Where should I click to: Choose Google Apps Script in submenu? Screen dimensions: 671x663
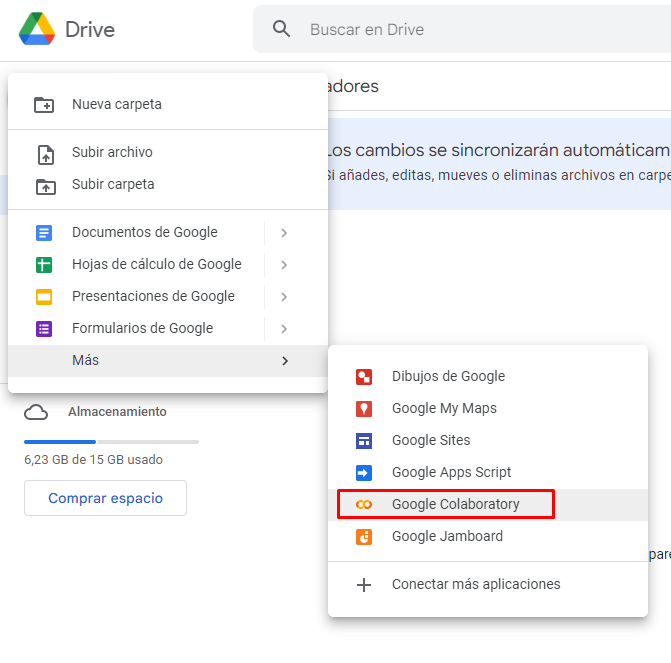pos(451,472)
